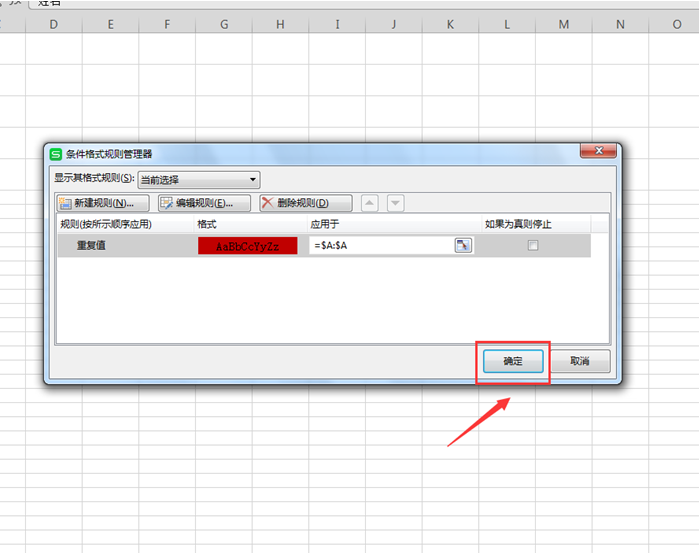Select column I header
The width and height of the screenshot is (699, 553).
click(337, 24)
